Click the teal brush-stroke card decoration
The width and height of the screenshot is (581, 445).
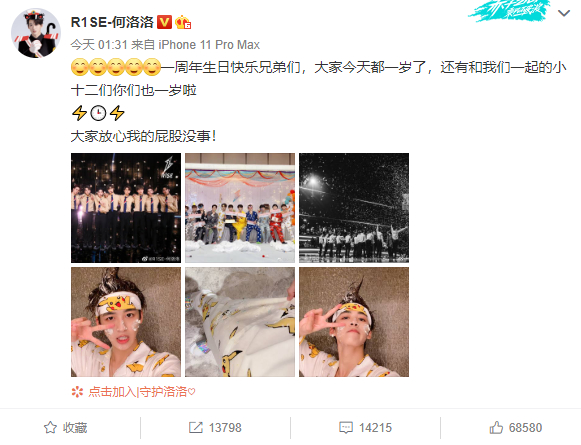[509, 10]
